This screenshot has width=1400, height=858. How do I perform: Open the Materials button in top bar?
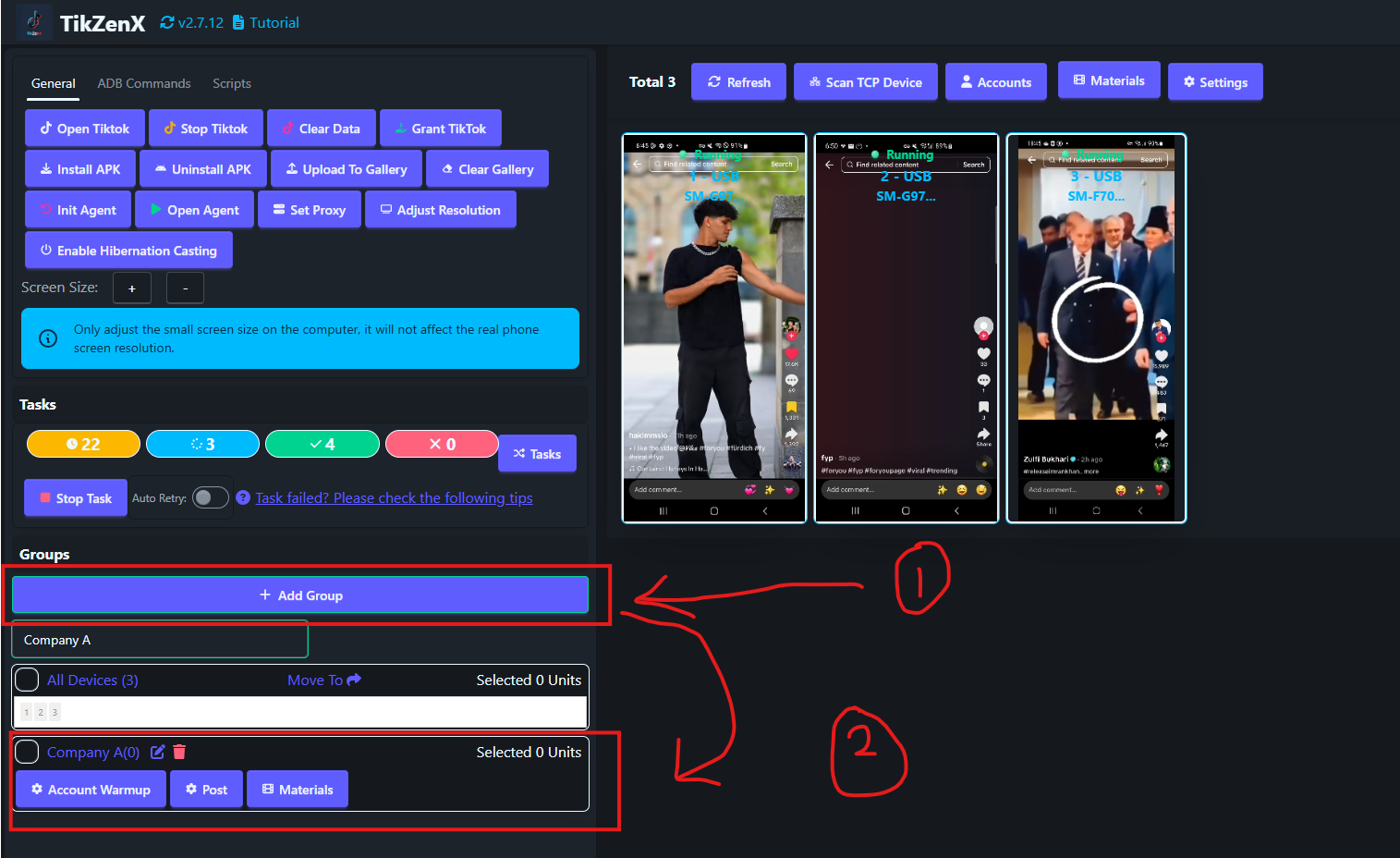1109,80
